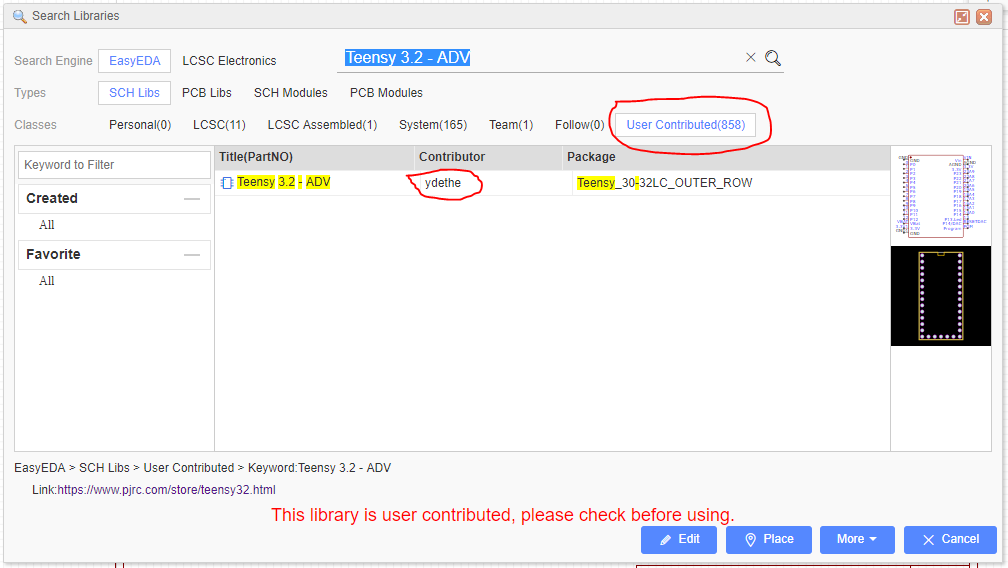Click the component icon beside Teensy 3.2 - ADV
The width and height of the screenshot is (1008, 568).
coord(226,183)
